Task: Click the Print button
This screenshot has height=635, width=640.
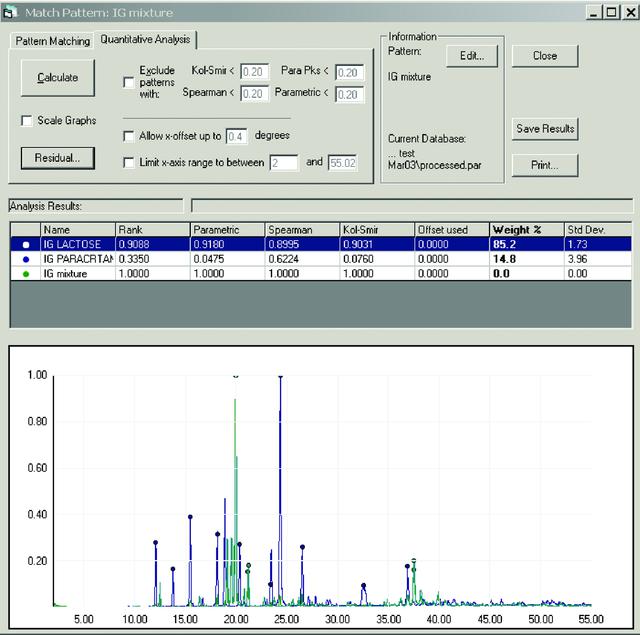Action: [545, 165]
